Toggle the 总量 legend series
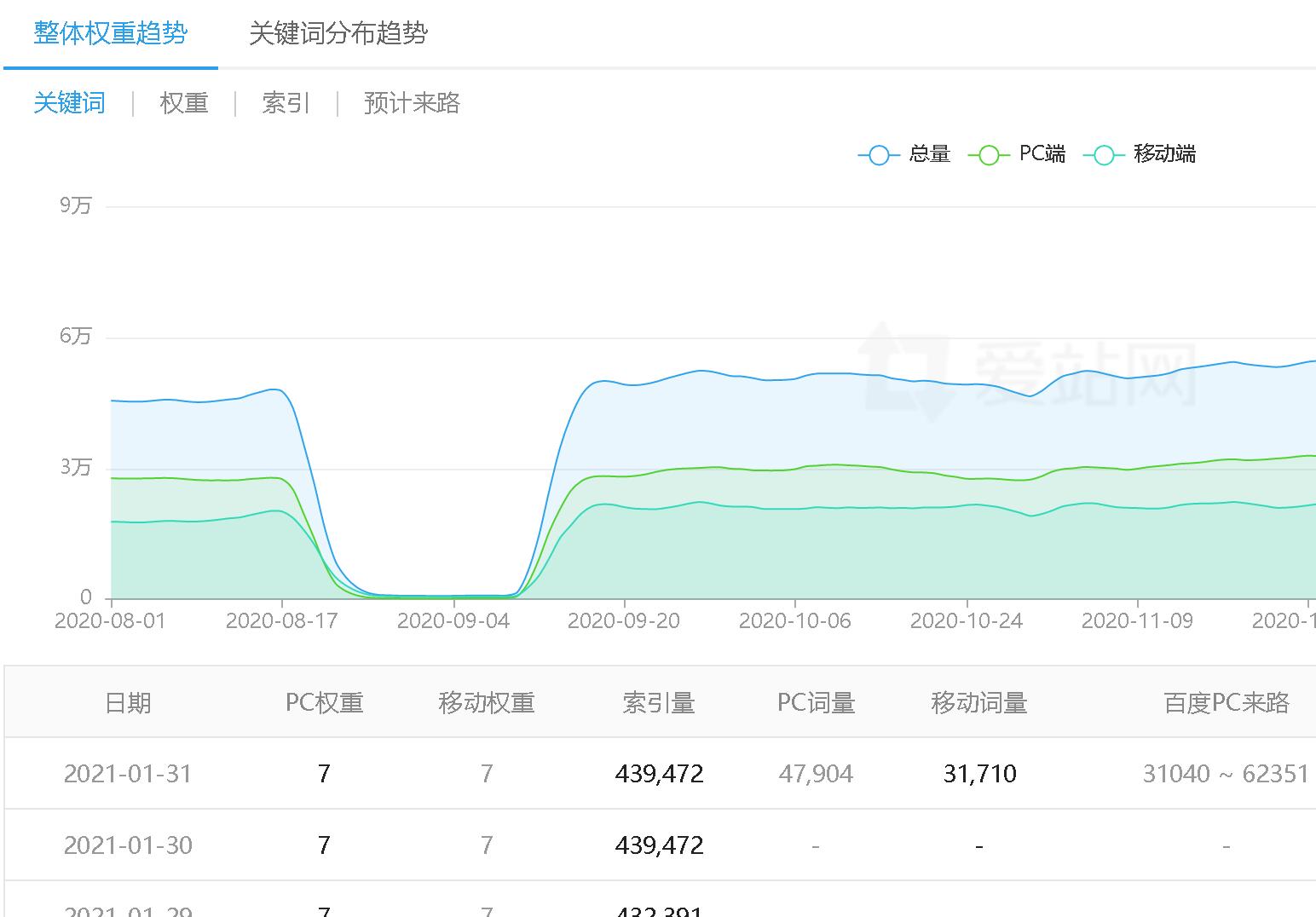Viewport: 1316px width, 917px height. tap(904, 154)
